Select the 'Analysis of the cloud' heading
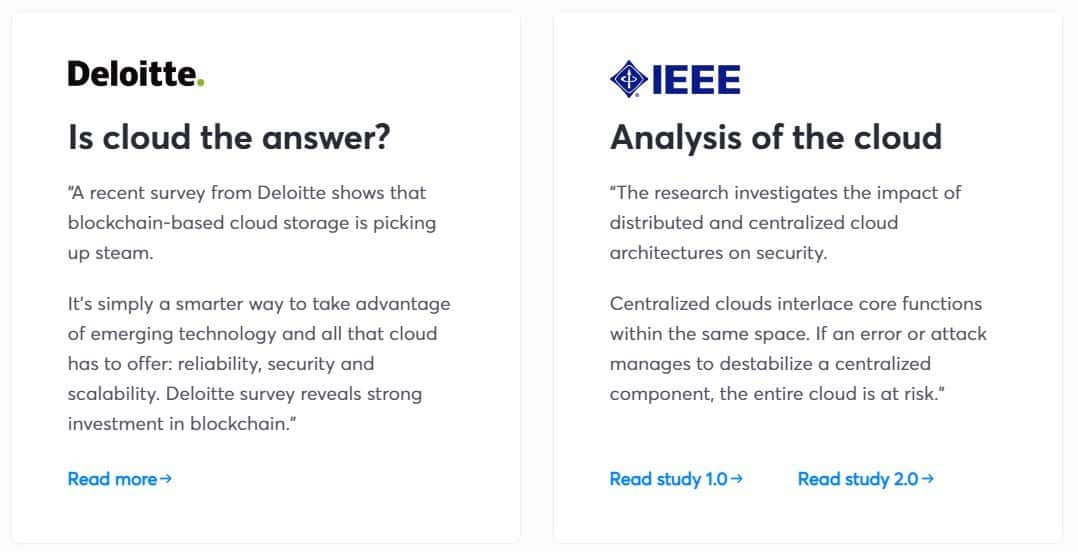 [x=776, y=137]
